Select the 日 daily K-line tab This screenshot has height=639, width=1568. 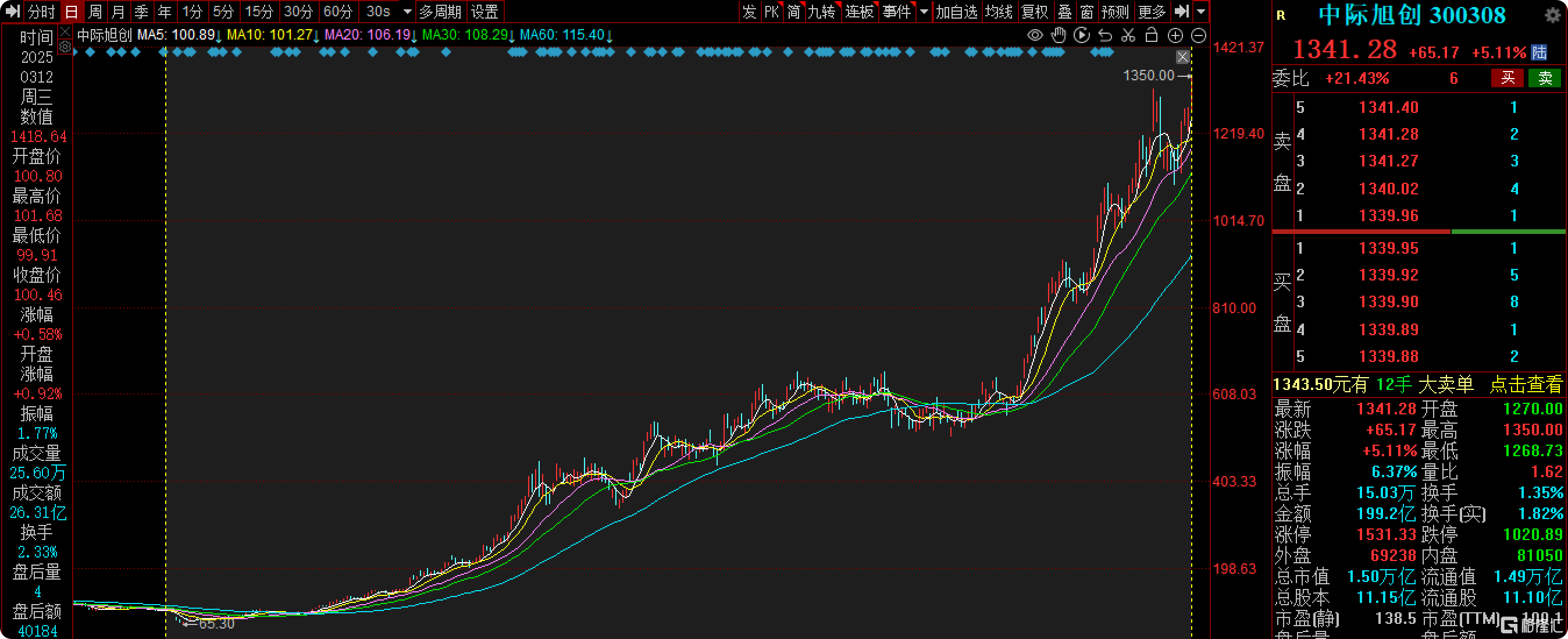pyautogui.click(x=71, y=12)
